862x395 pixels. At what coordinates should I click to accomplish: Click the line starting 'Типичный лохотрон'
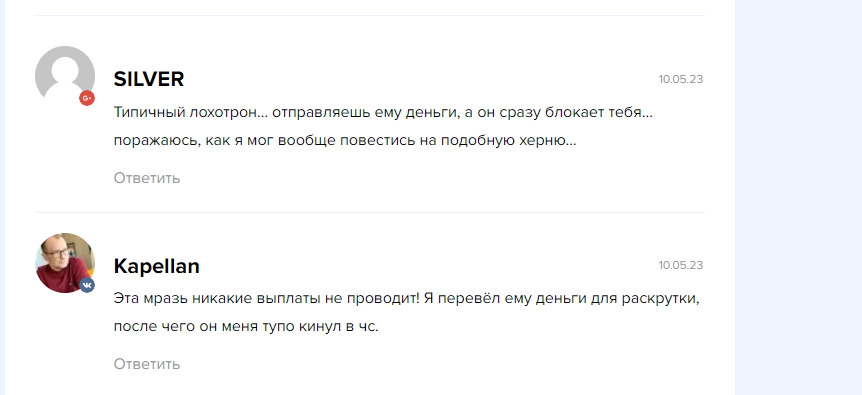pos(385,113)
